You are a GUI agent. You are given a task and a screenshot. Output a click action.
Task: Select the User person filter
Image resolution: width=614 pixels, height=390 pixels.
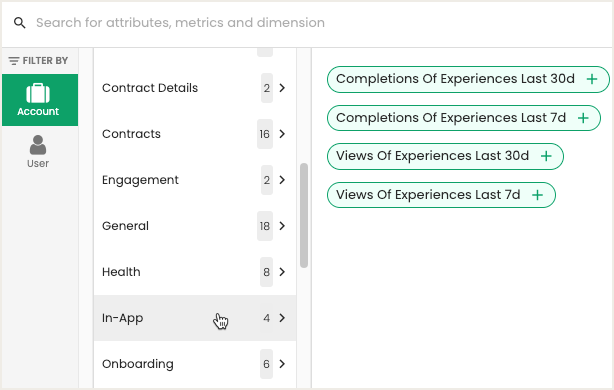38,152
